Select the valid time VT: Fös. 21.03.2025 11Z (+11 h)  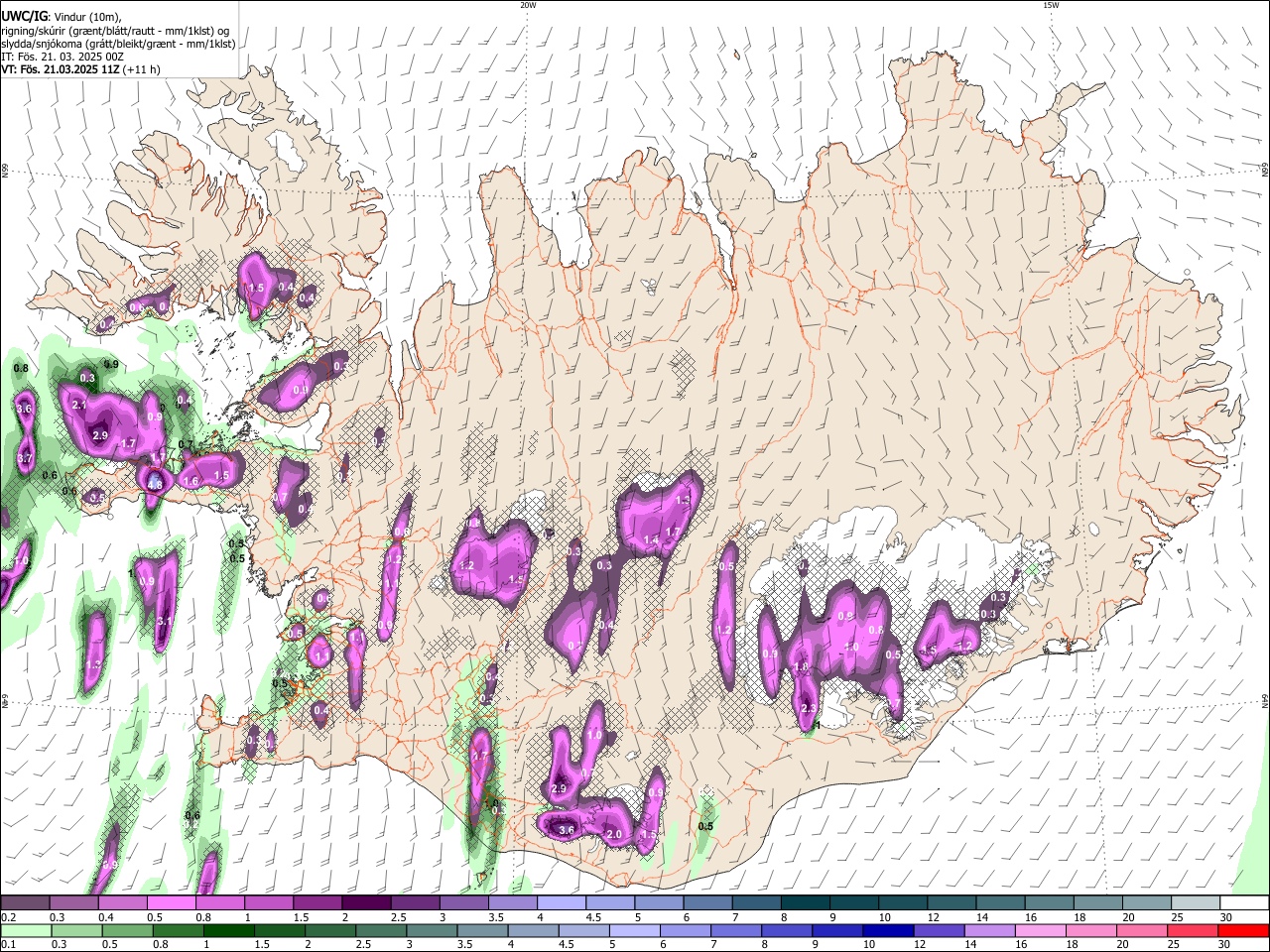tap(80, 69)
